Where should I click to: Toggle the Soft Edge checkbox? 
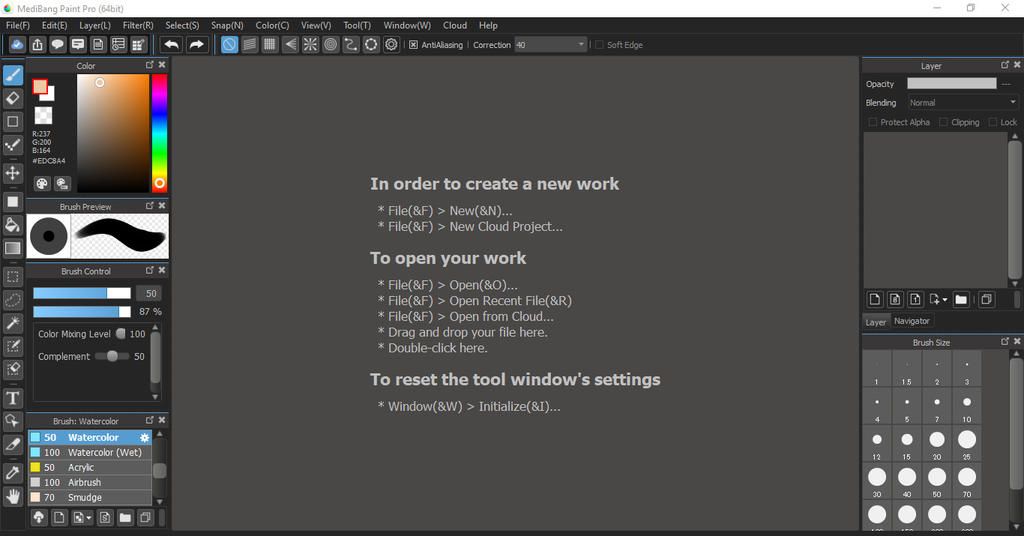[599, 44]
